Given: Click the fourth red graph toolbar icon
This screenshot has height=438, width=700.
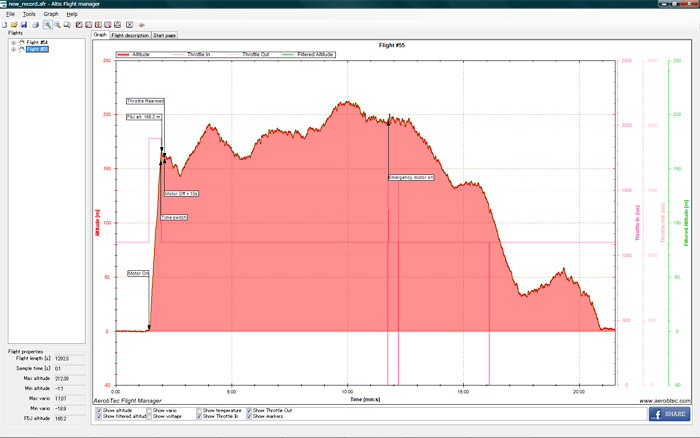Looking at the screenshot, I should tap(108, 25).
